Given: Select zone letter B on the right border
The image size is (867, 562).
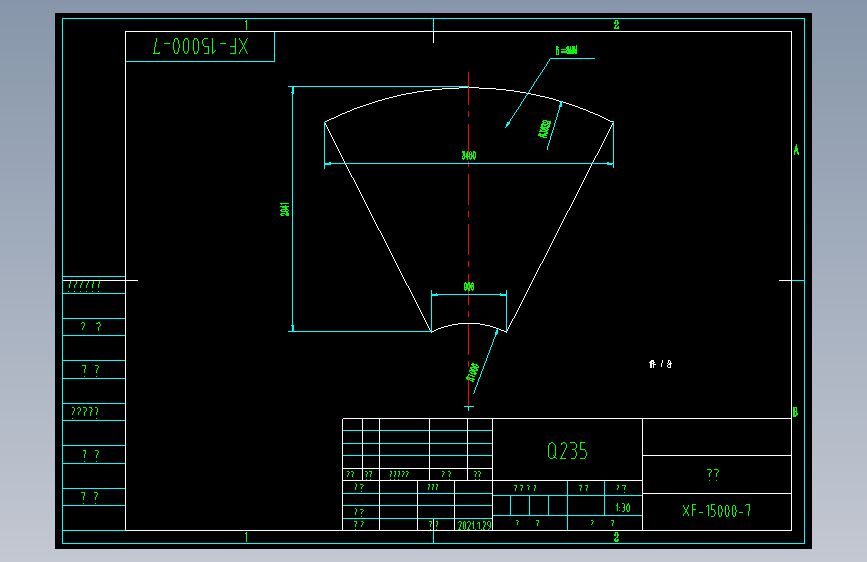Looking at the screenshot, I should [x=795, y=412].
